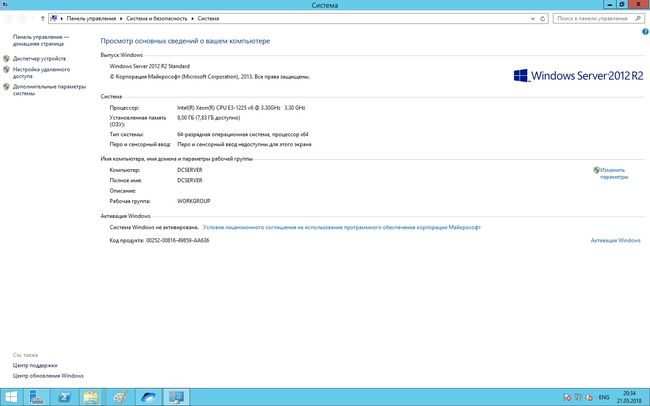Click the Активация Windows link

pos(616,240)
